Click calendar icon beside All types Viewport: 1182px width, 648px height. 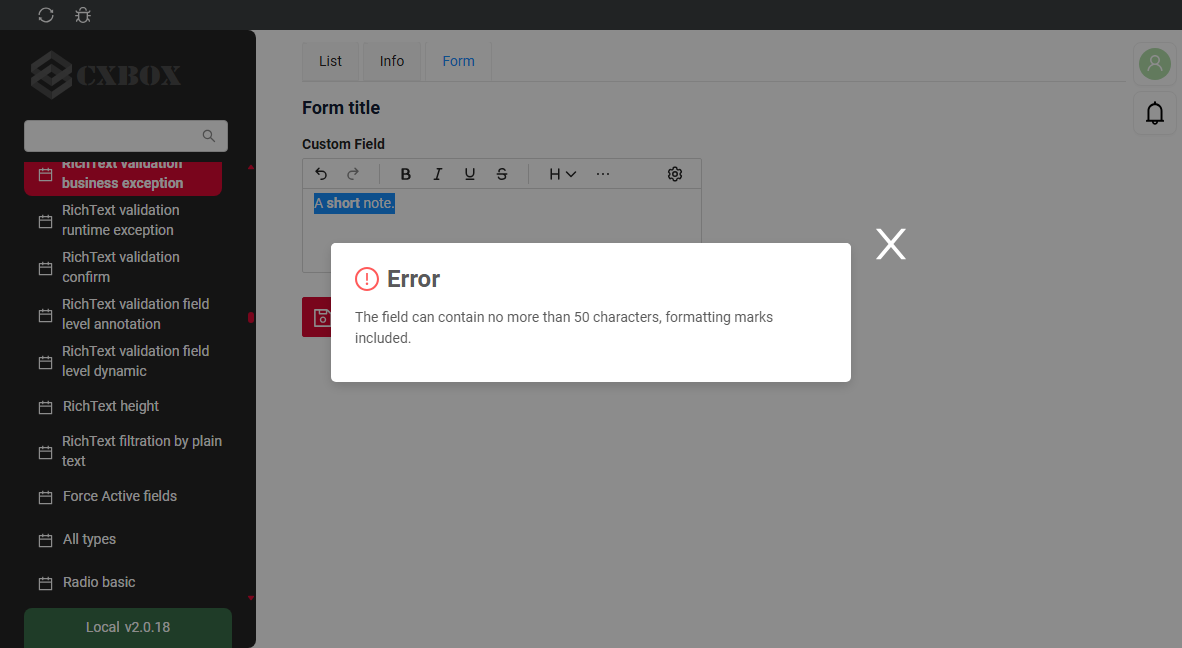pyautogui.click(x=45, y=540)
